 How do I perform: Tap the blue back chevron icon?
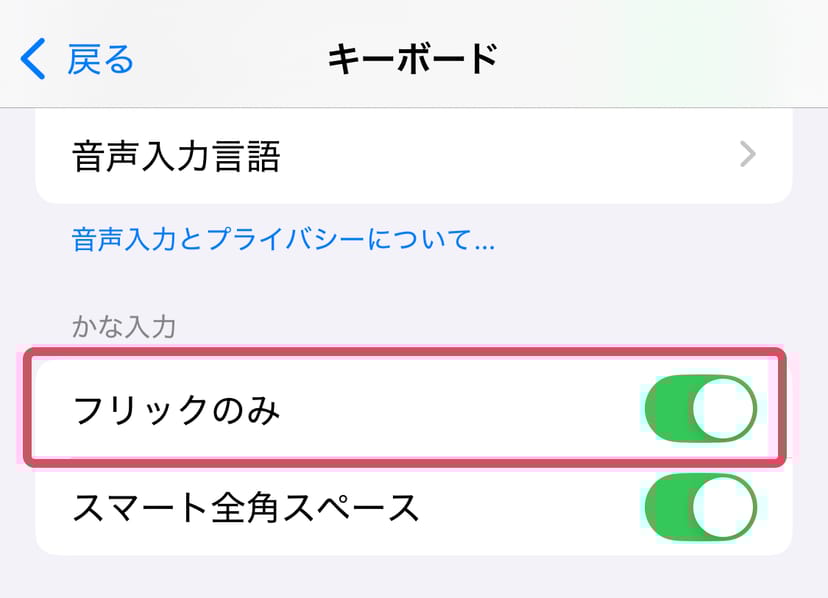(x=33, y=59)
